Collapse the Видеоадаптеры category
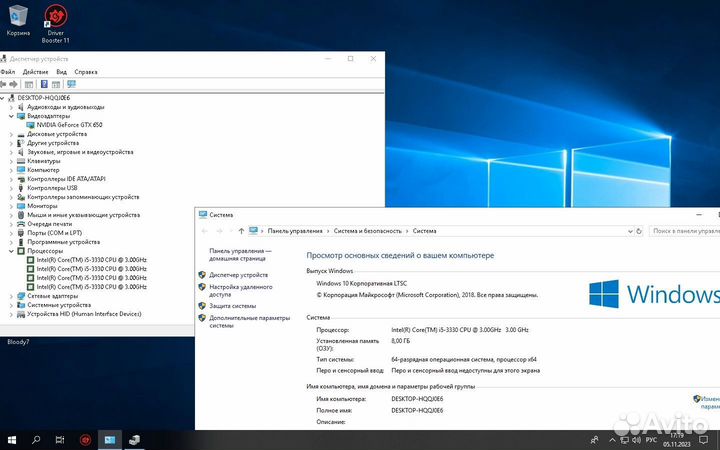Image resolution: width=720 pixels, height=450 pixels. (11, 116)
